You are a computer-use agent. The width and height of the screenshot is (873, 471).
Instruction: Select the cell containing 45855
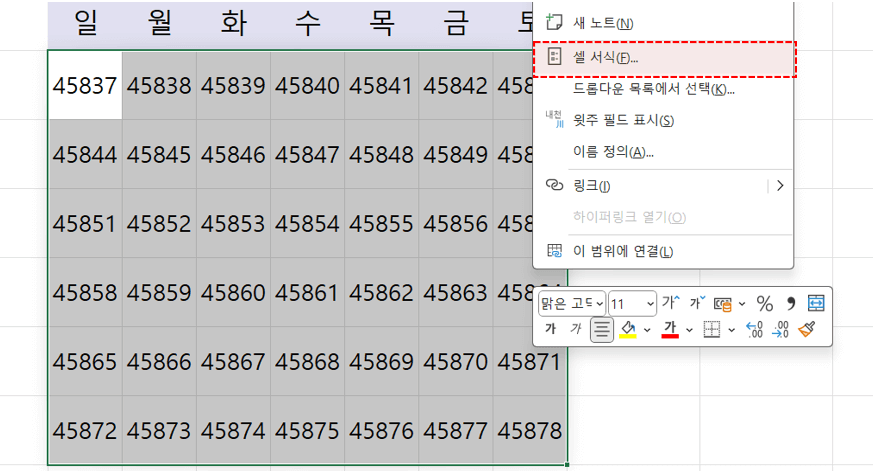tap(381, 224)
